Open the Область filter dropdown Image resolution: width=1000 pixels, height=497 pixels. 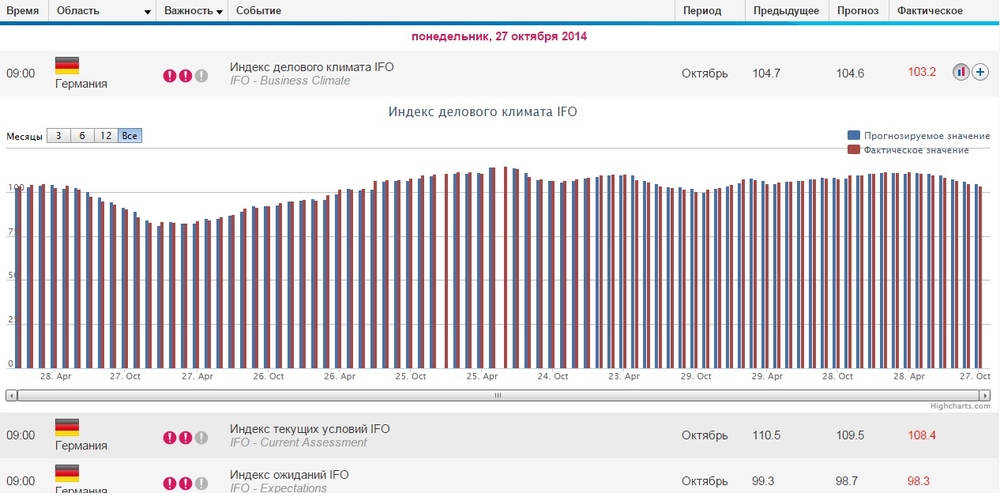[x=148, y=12]
